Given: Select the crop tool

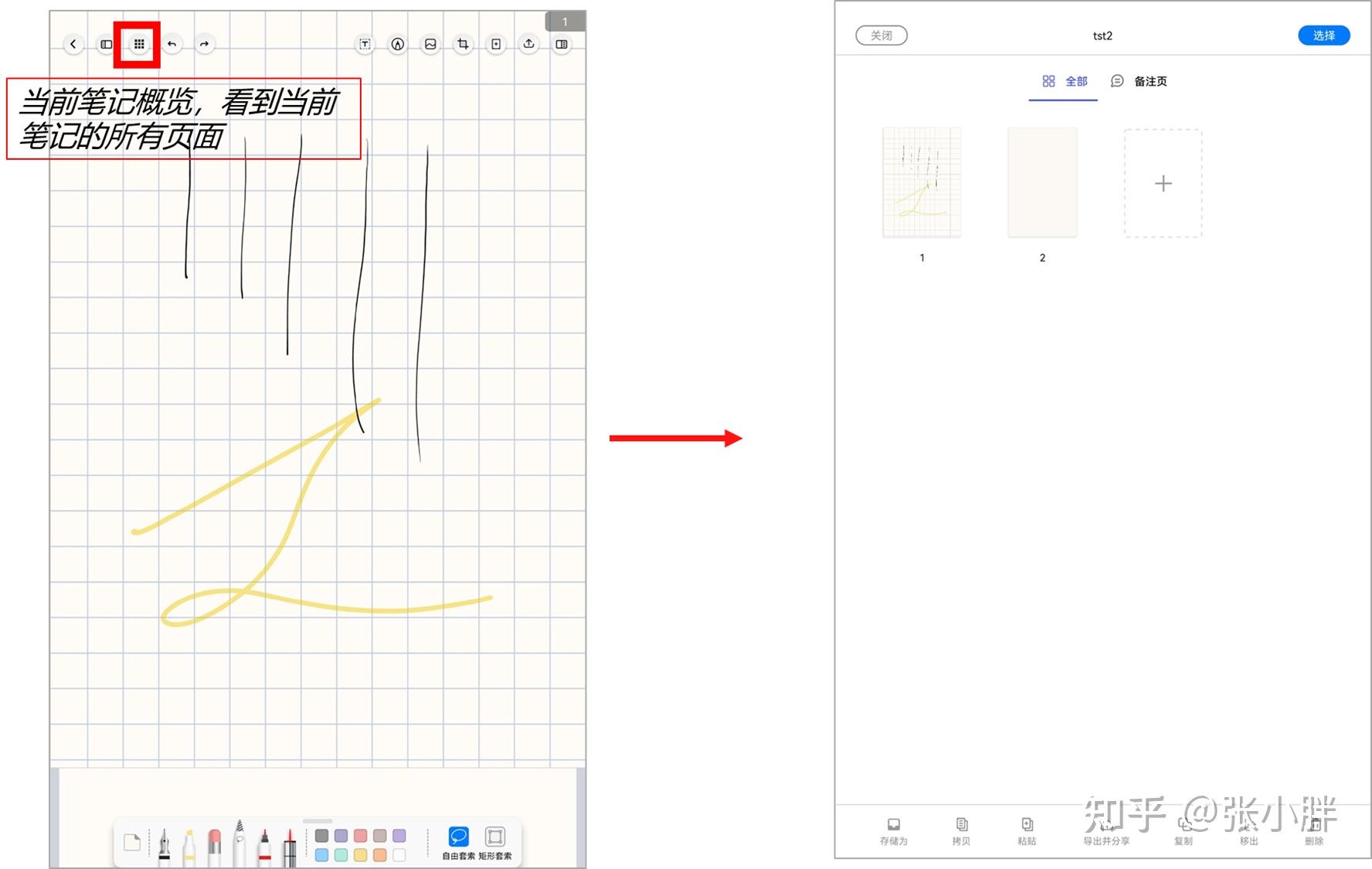Looking at the screenshot, I should click(463, 44).
